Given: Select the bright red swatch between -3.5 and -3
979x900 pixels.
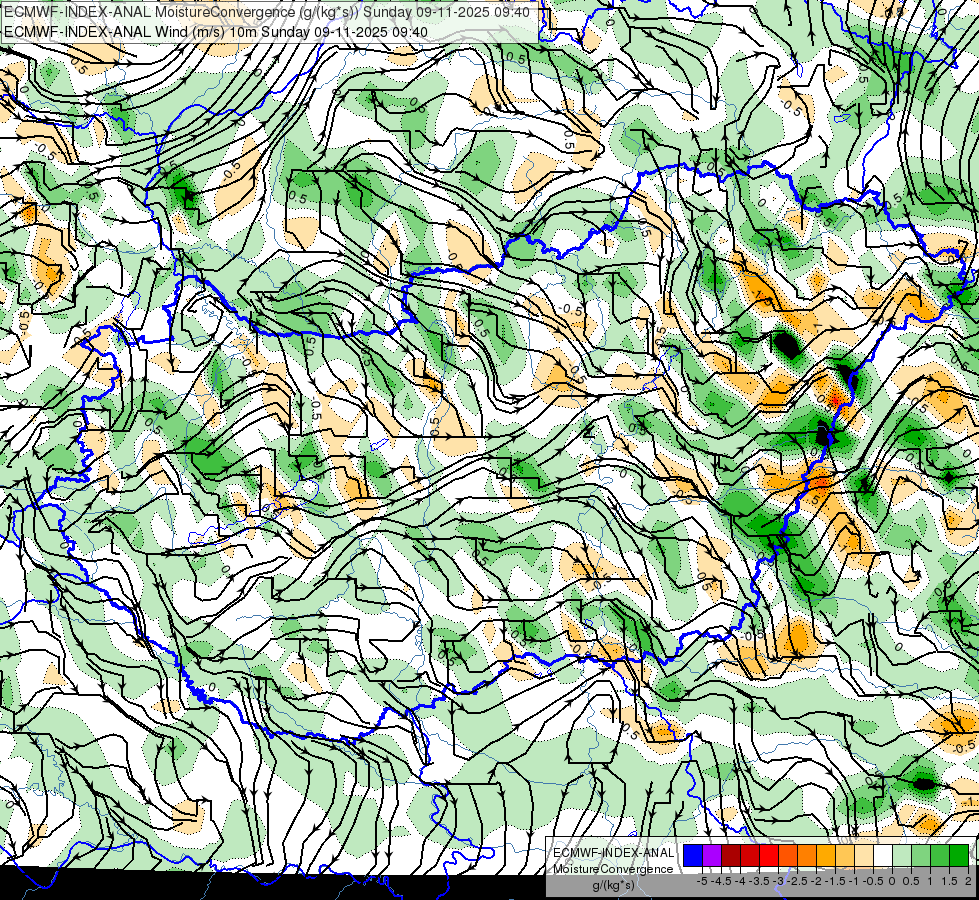Looking at the screenshot, I should coord(769,855).
